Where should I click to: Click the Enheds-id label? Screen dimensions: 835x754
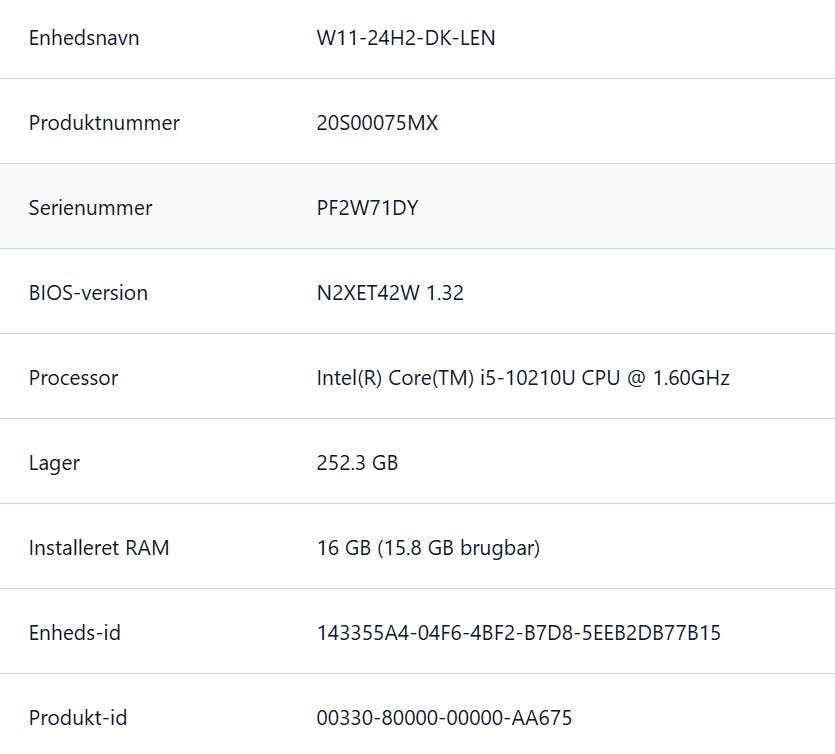point(75,633)
